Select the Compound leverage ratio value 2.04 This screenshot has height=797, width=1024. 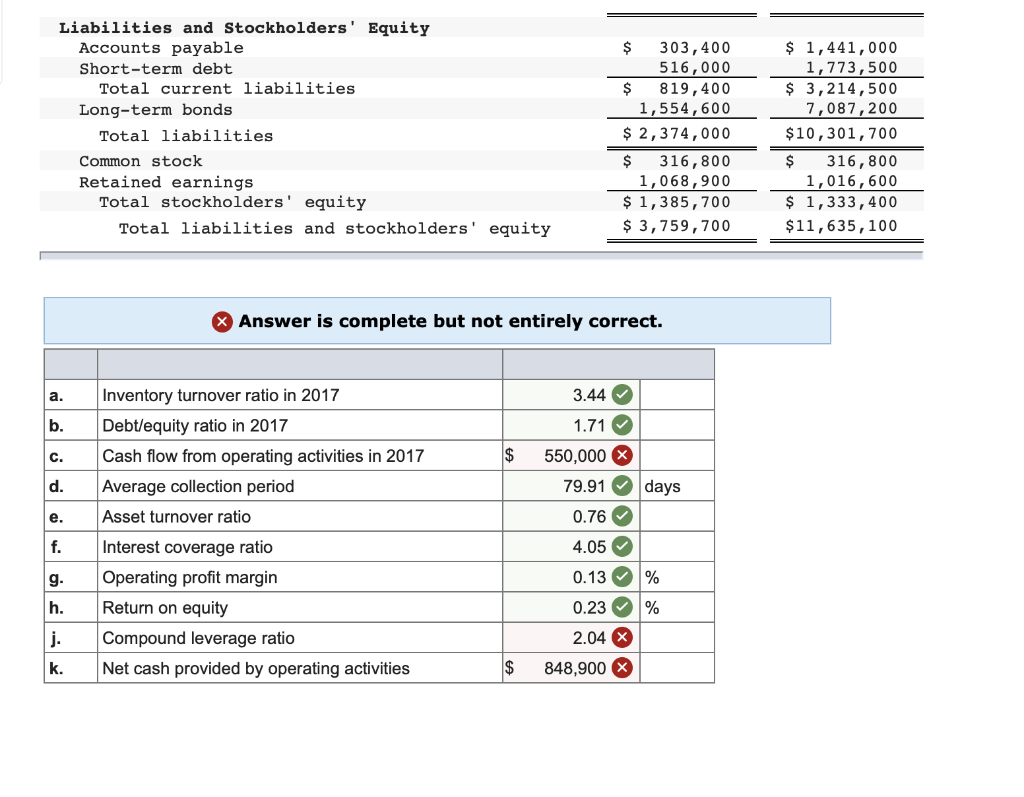pyautogui.click(x=589, y=638)
